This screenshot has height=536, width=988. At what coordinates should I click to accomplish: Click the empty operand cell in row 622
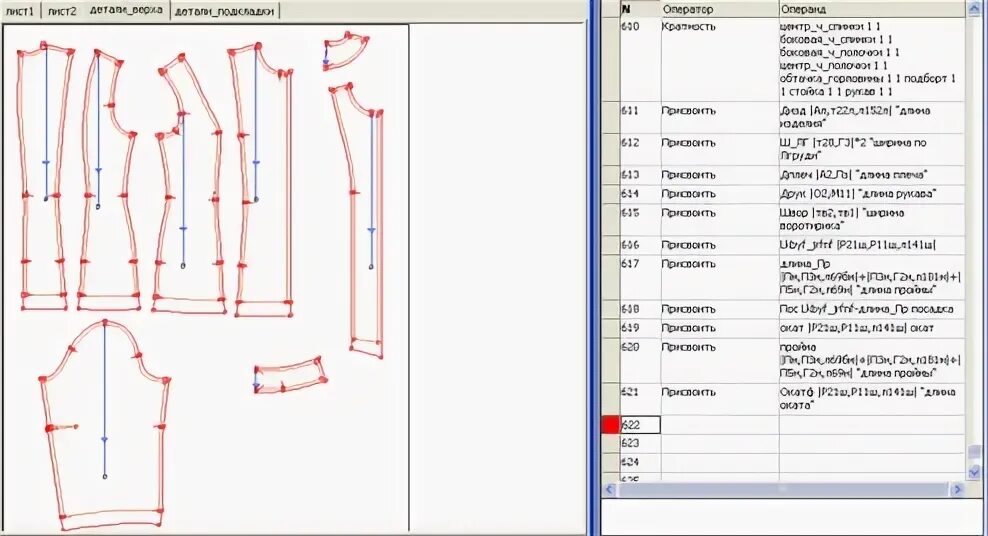point(871,425)
